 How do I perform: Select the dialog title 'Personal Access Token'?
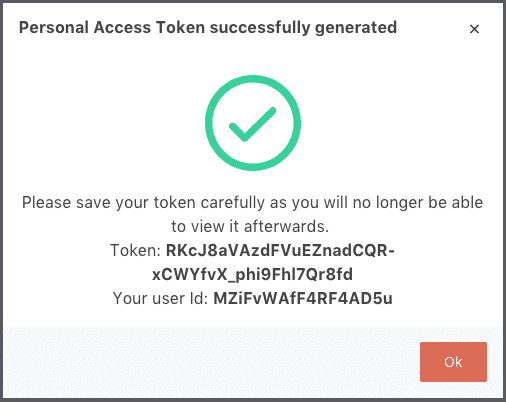pos(112,27)
